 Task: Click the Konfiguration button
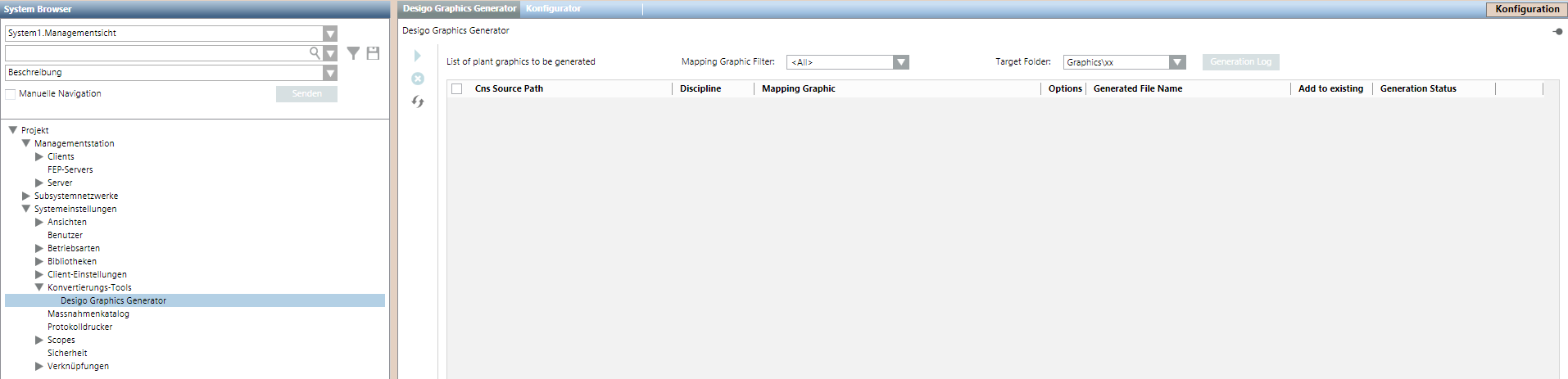click(x=1526, y=9)
